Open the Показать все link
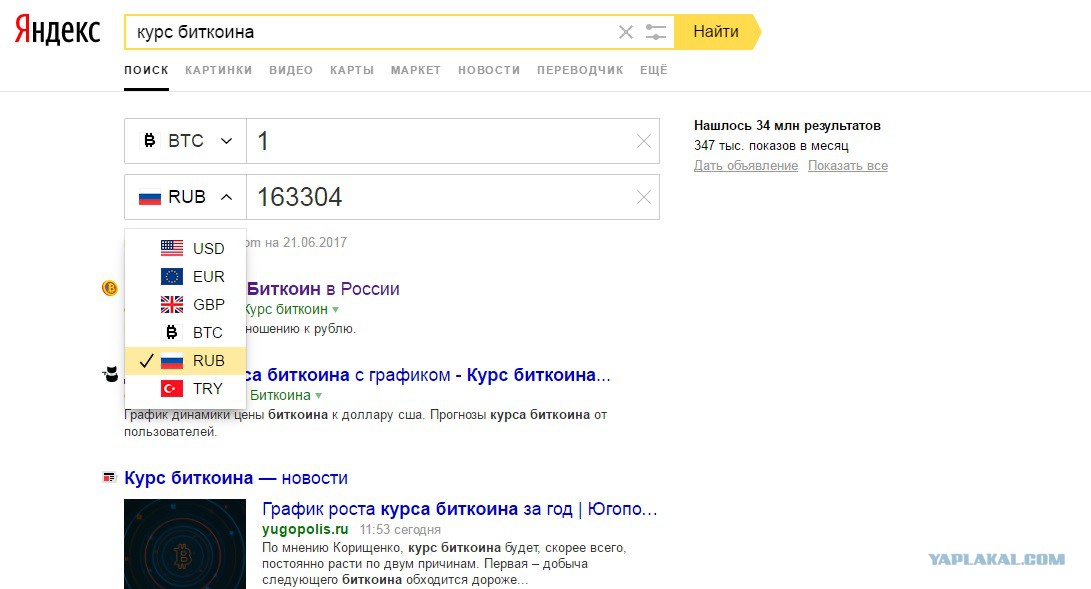The height and width of the screenshot is (589, 1091). click(847, 166)
